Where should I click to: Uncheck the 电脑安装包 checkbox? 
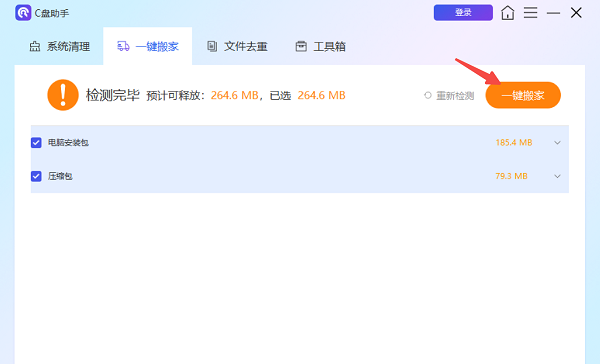(x=36, y=143)
